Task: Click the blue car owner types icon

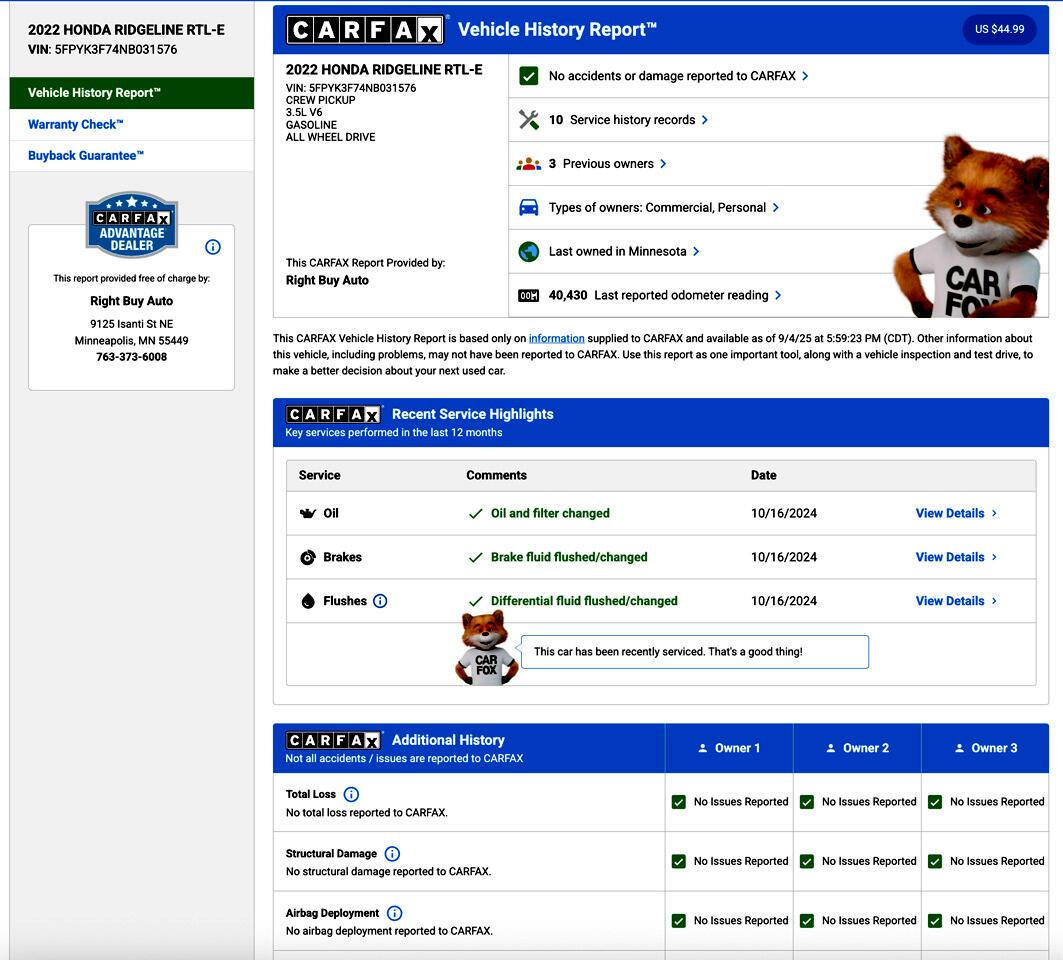Action: tap(528, 208)
